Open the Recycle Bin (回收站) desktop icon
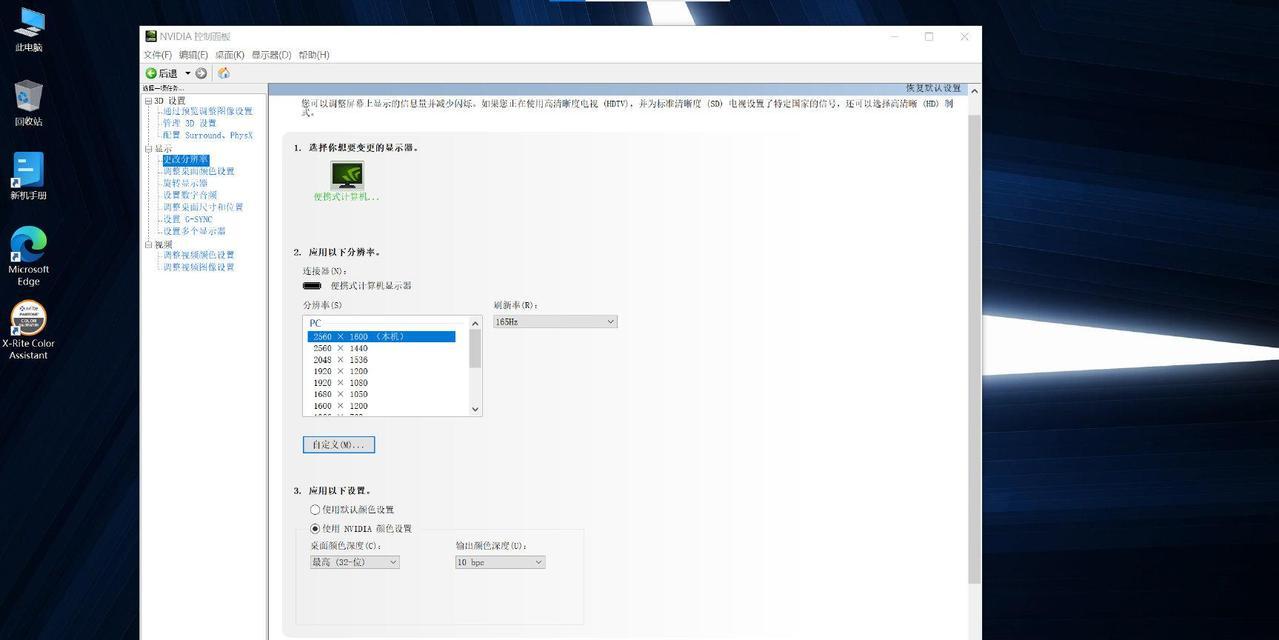This screenshot has height=640, width=1279. (29, 103)
